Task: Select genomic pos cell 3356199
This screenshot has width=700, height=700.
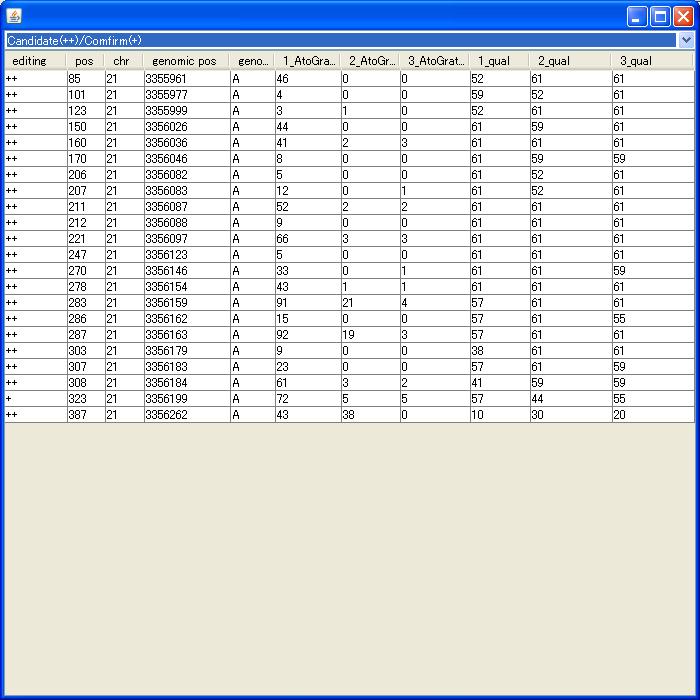Action: [187, 399]
